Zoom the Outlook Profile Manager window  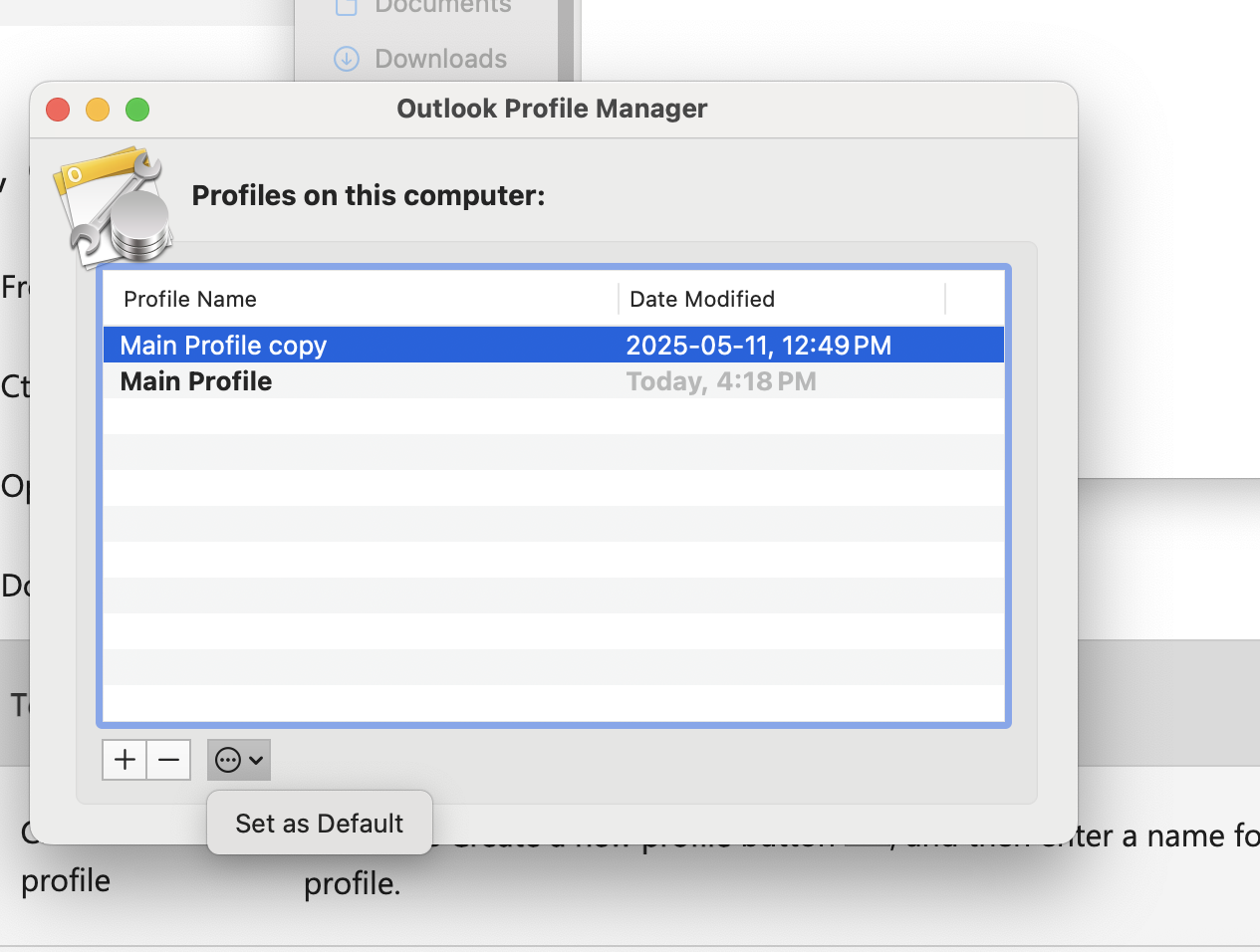[137, 110]
